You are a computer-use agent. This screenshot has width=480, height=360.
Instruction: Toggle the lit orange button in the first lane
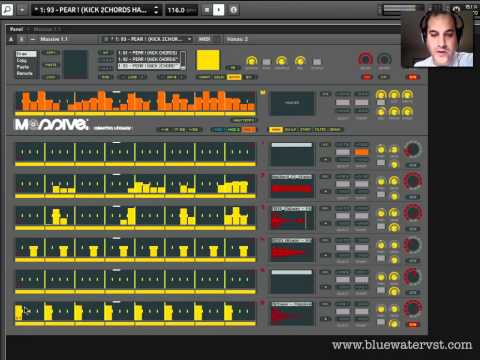coord(361,152)
